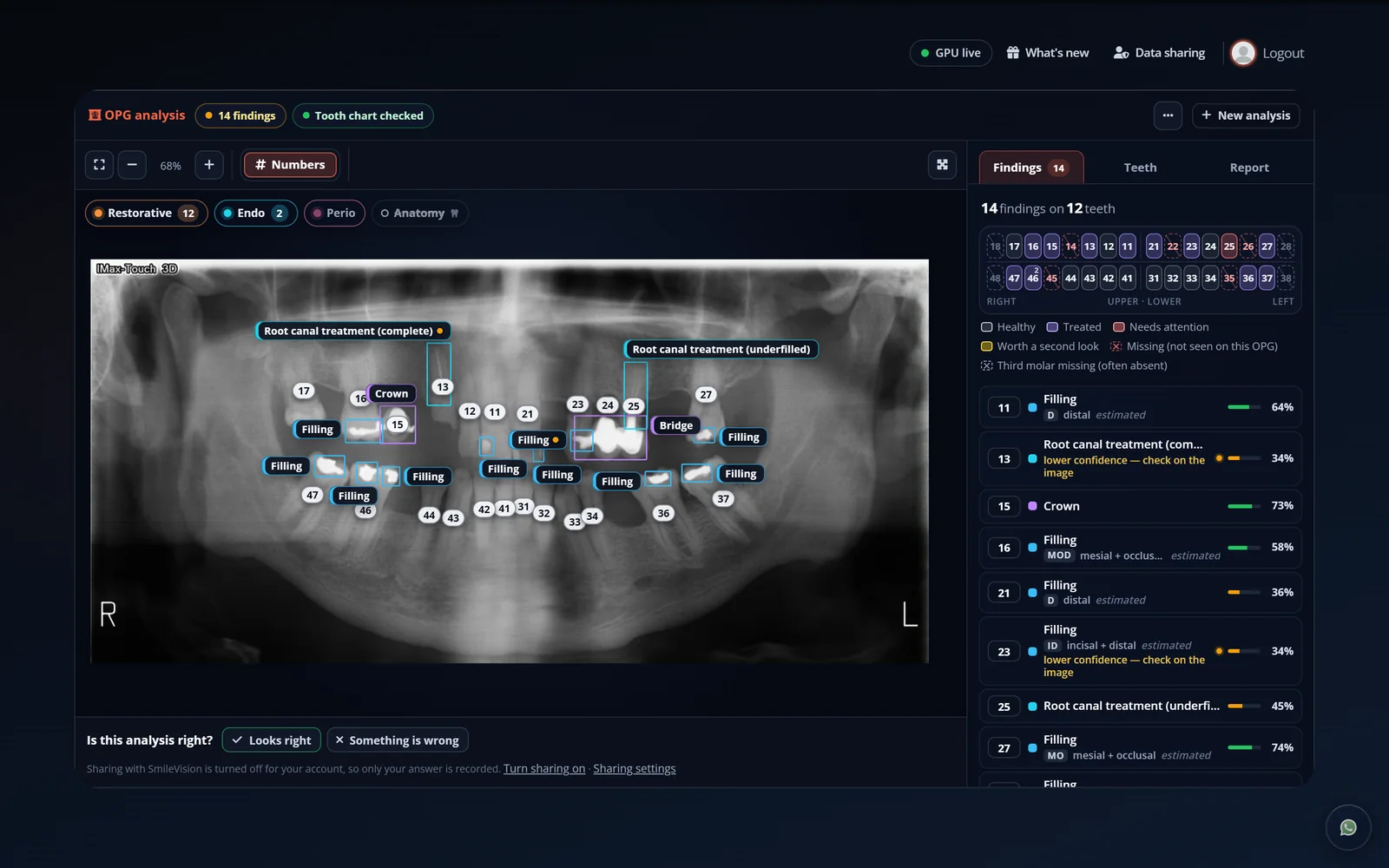
Task: Toggle the Endo findings filter
Action: 256,213
